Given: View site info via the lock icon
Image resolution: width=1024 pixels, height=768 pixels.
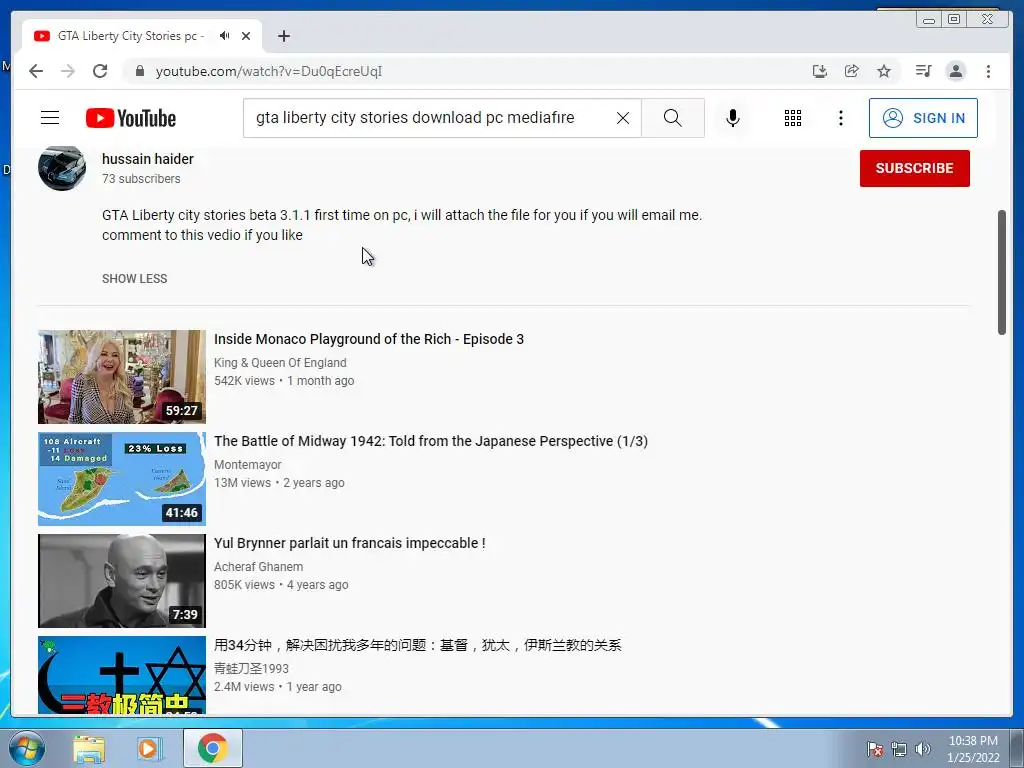Looking at the screenshot, I should click(x=139, y=71).
